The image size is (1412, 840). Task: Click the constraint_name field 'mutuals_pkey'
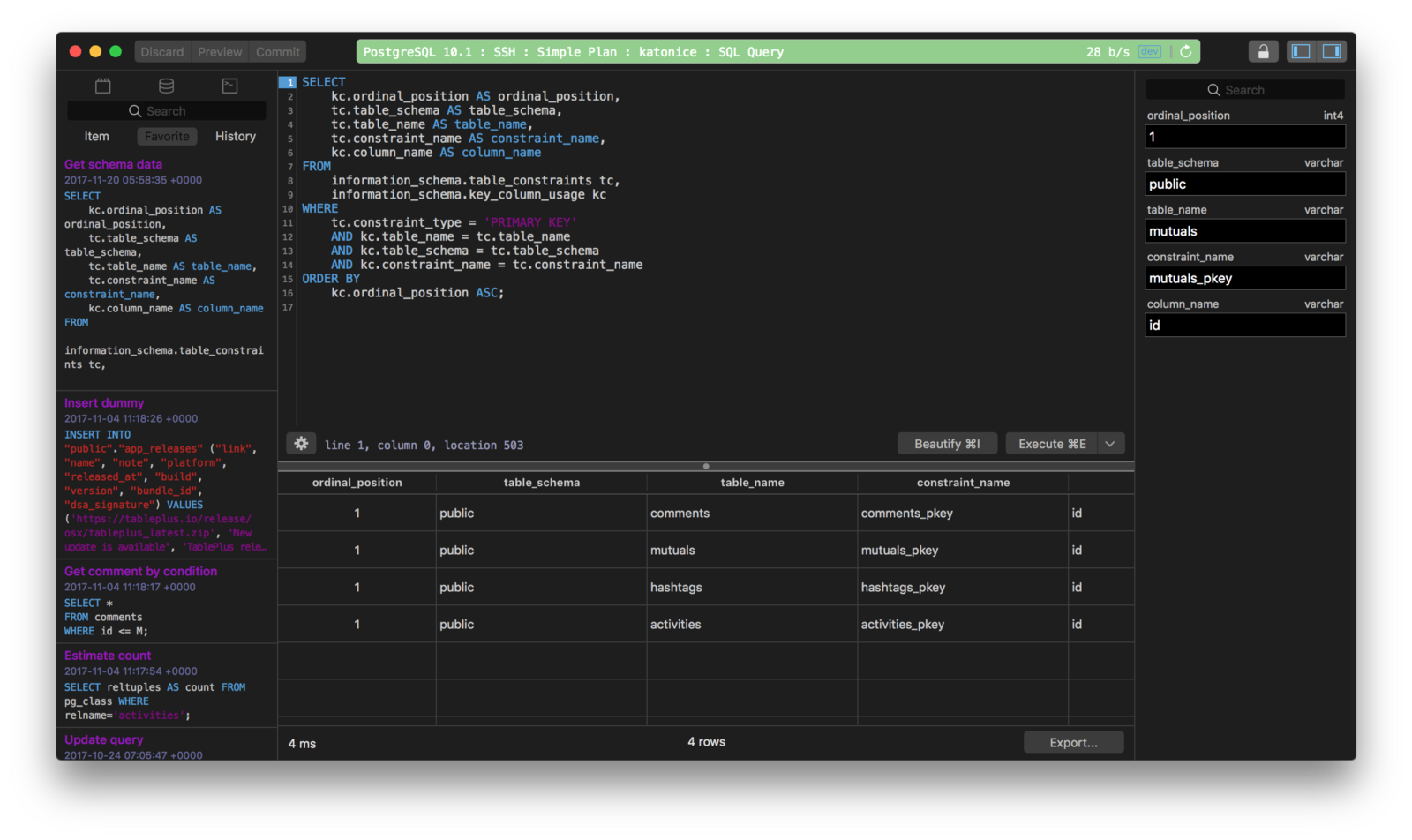(x=1244, y=278)
